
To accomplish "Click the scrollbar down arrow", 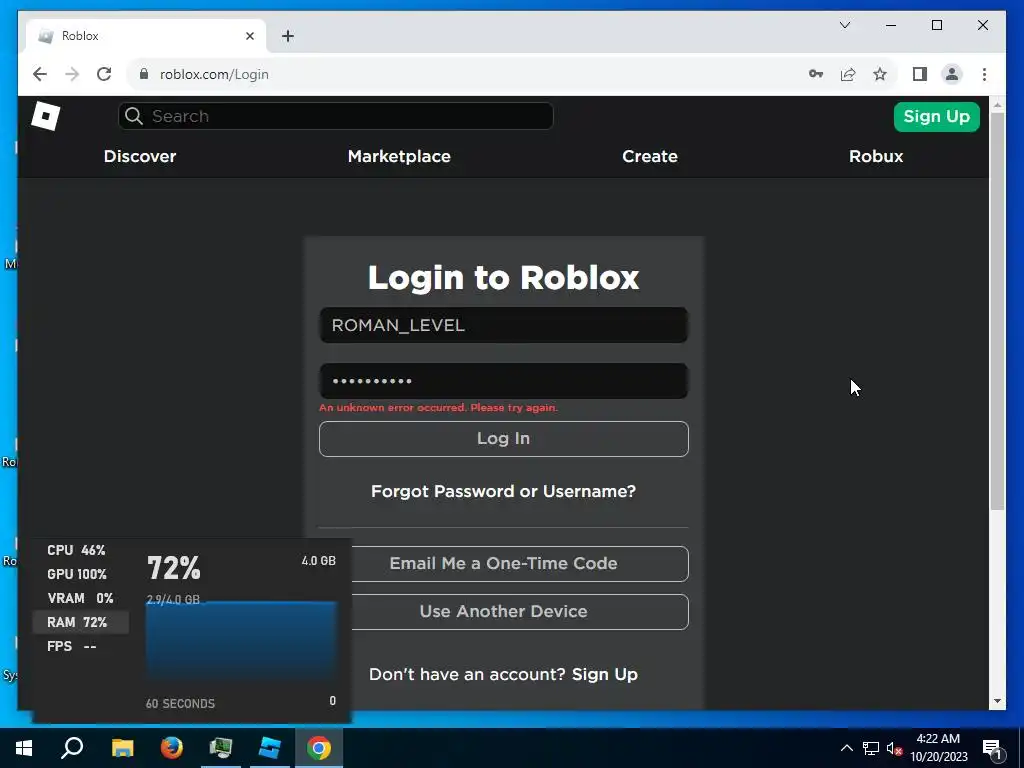I will (x=997, y=701).
